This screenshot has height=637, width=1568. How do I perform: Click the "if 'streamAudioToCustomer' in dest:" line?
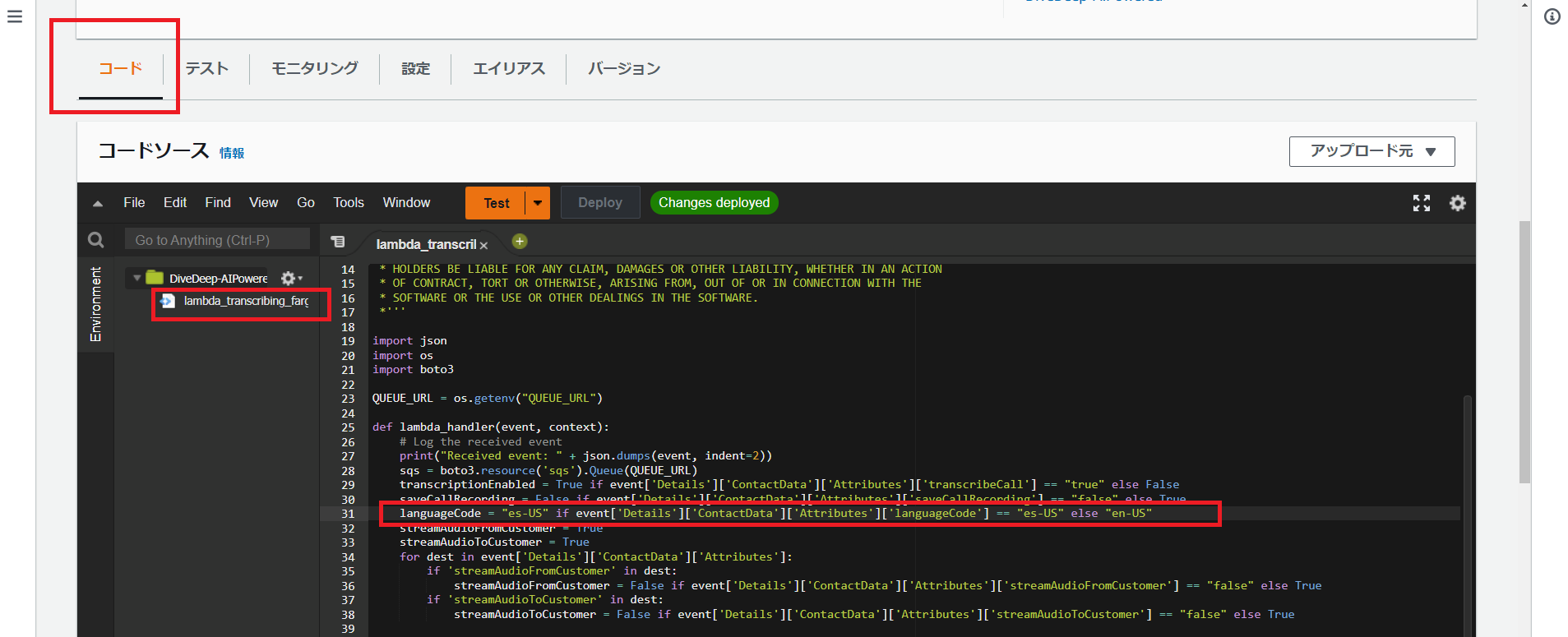pyautogui.click(x=545, y=600)
